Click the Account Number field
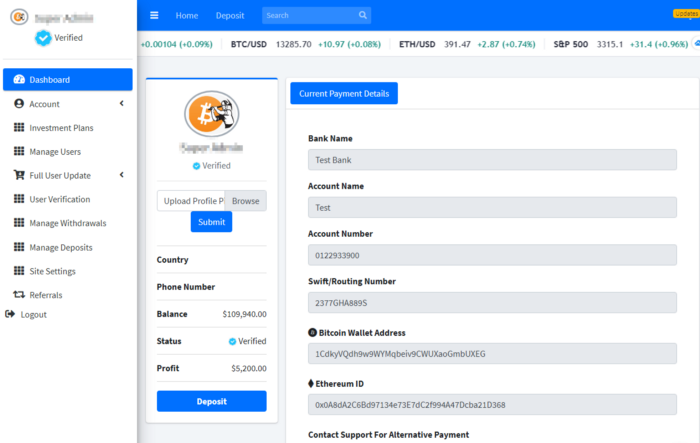 pos(492,255)
